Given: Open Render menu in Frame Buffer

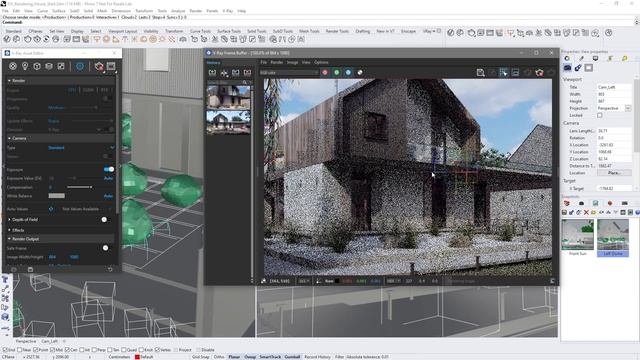Looking at the screenshot, I should coord(276,62).
